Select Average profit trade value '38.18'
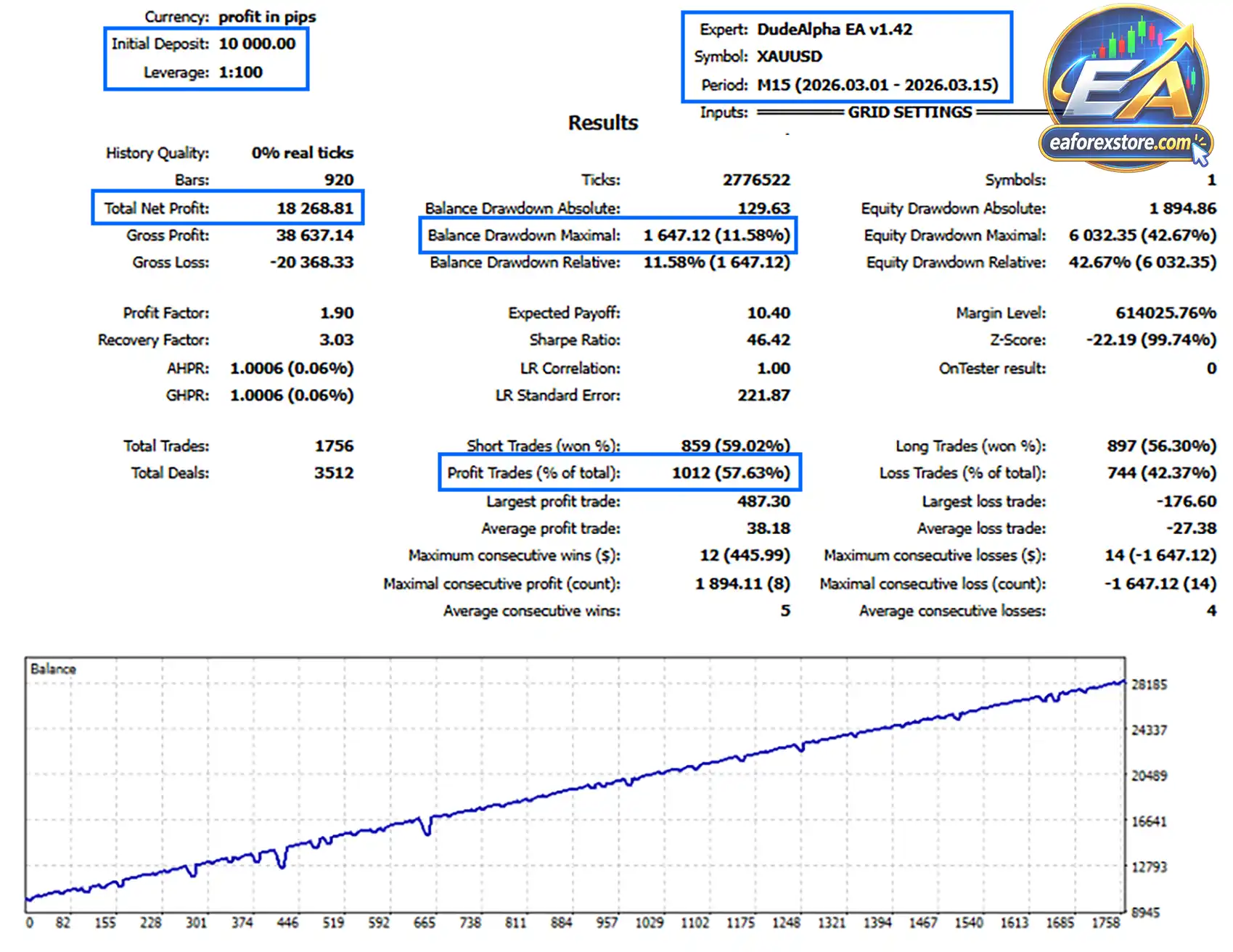This screenshot has width=1233, height=952. coord(769,528)
